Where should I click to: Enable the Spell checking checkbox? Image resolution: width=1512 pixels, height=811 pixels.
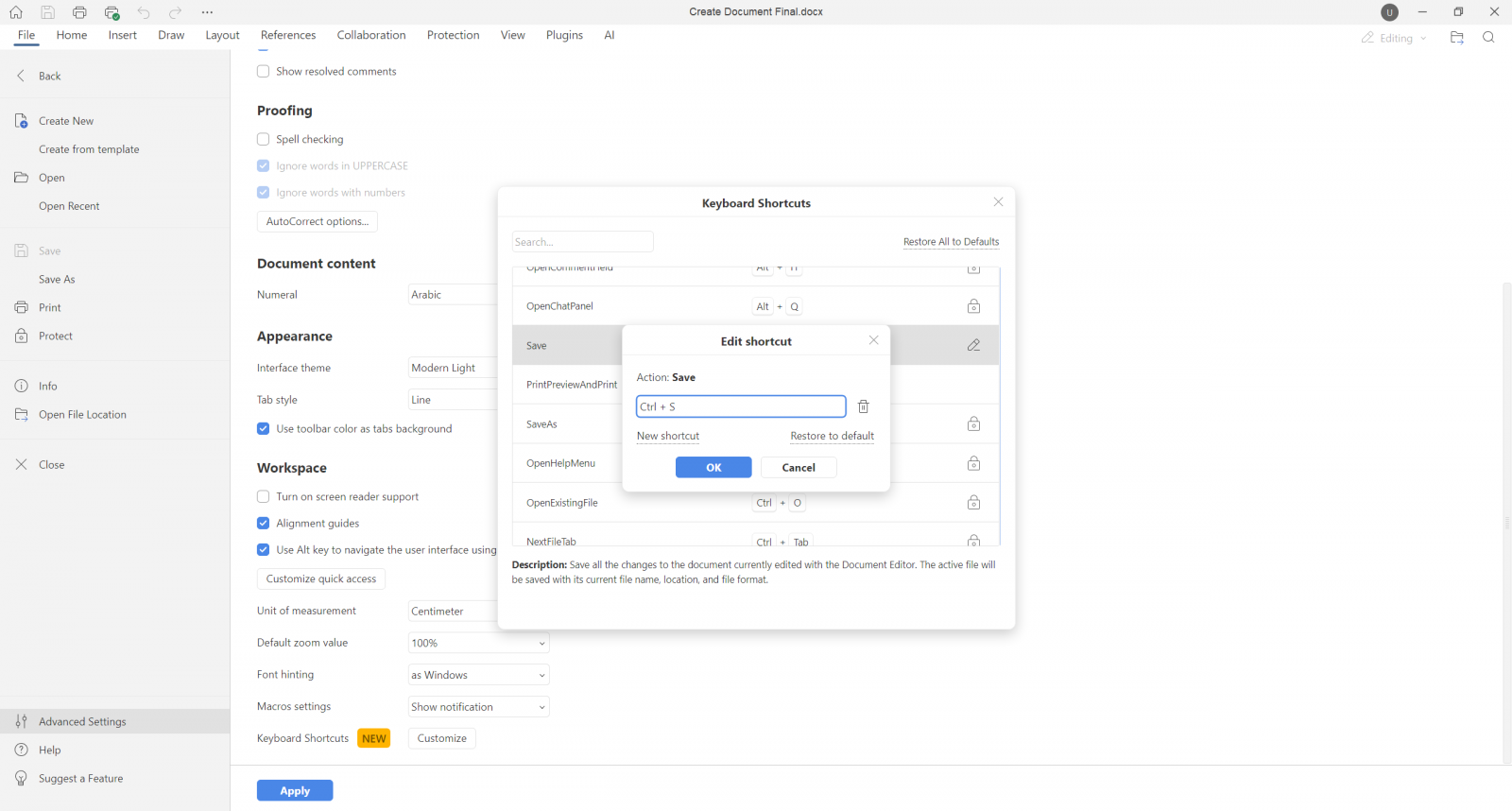264,139
